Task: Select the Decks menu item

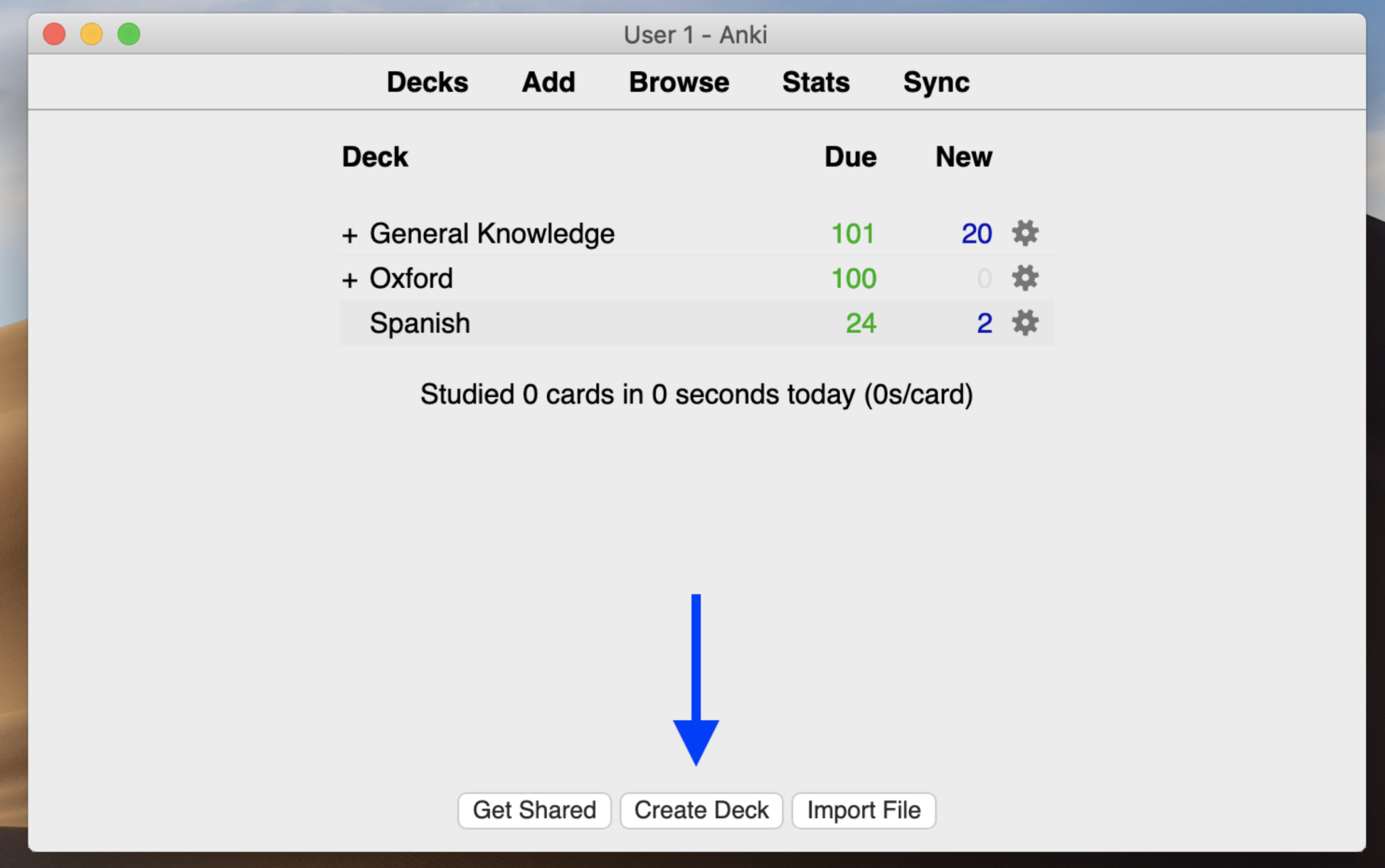Action: click(427, 82)
